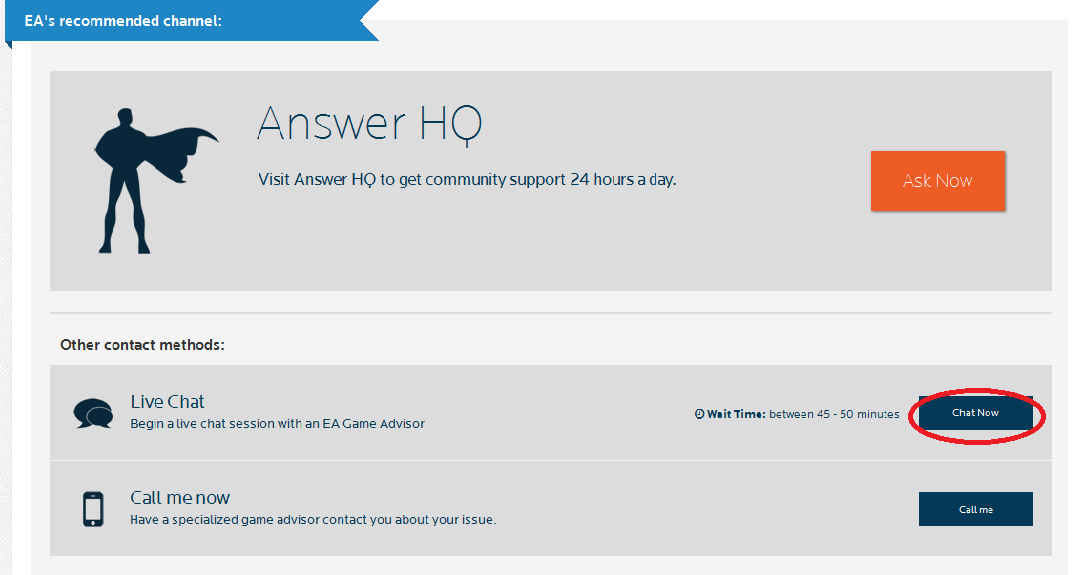Click the EA's recommended channel banner
The width and height of the screenshot is (1079, 575).
(191, 21)
